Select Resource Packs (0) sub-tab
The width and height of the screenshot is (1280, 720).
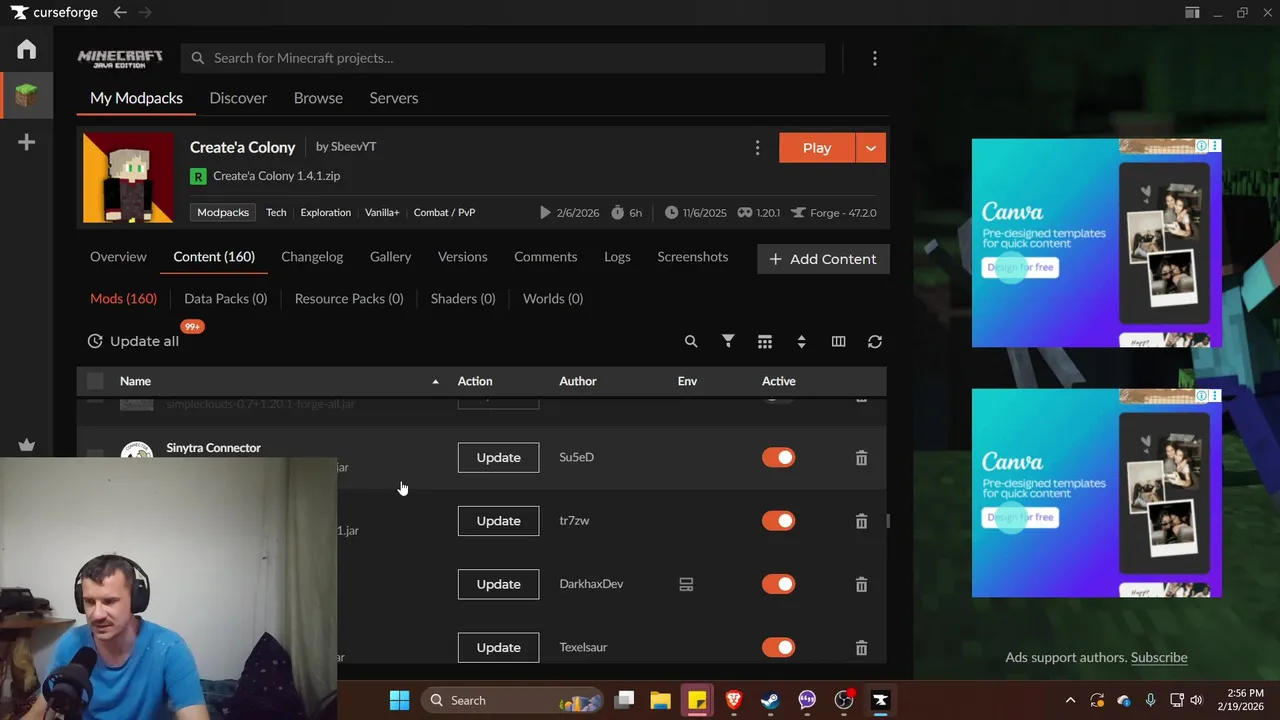pos(349,299)
